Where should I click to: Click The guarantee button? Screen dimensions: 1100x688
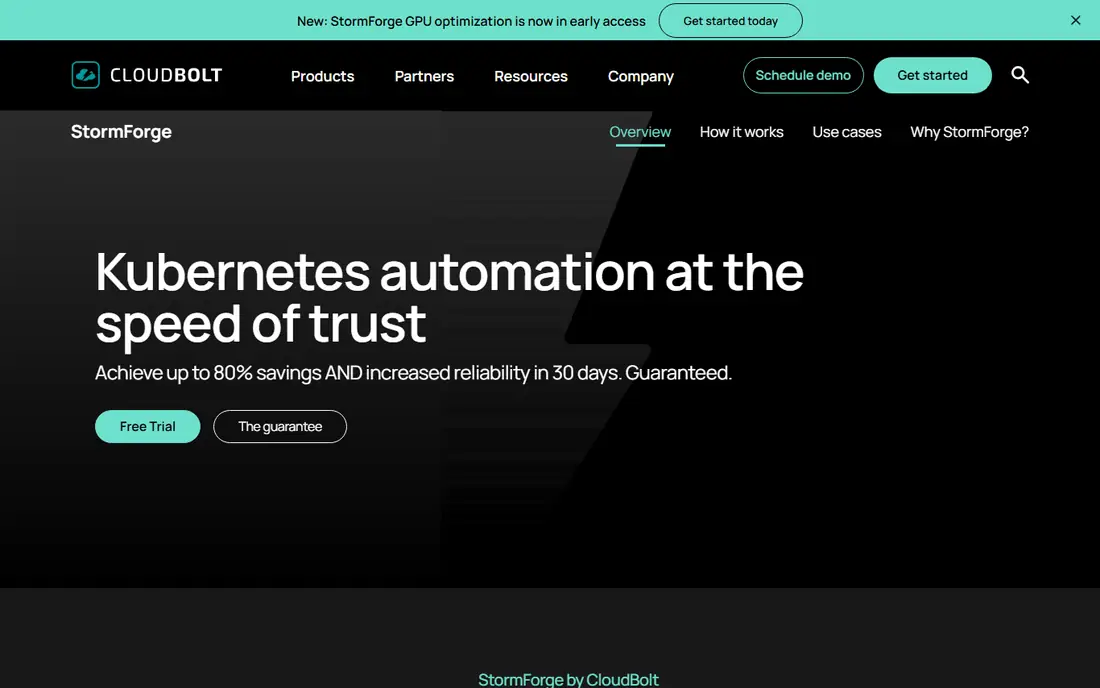tap(280, 426)
